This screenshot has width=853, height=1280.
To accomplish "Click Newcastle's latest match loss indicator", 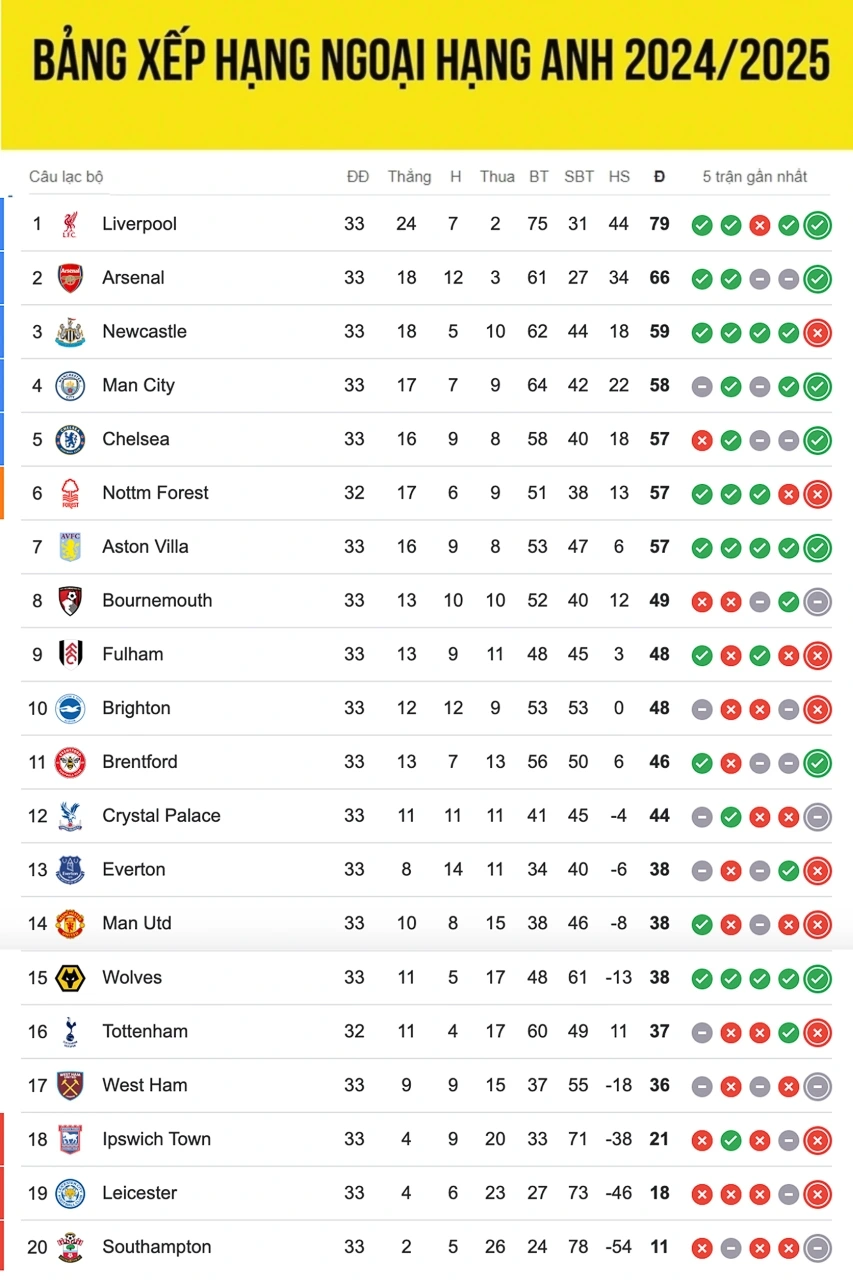I will coord(818,333).
